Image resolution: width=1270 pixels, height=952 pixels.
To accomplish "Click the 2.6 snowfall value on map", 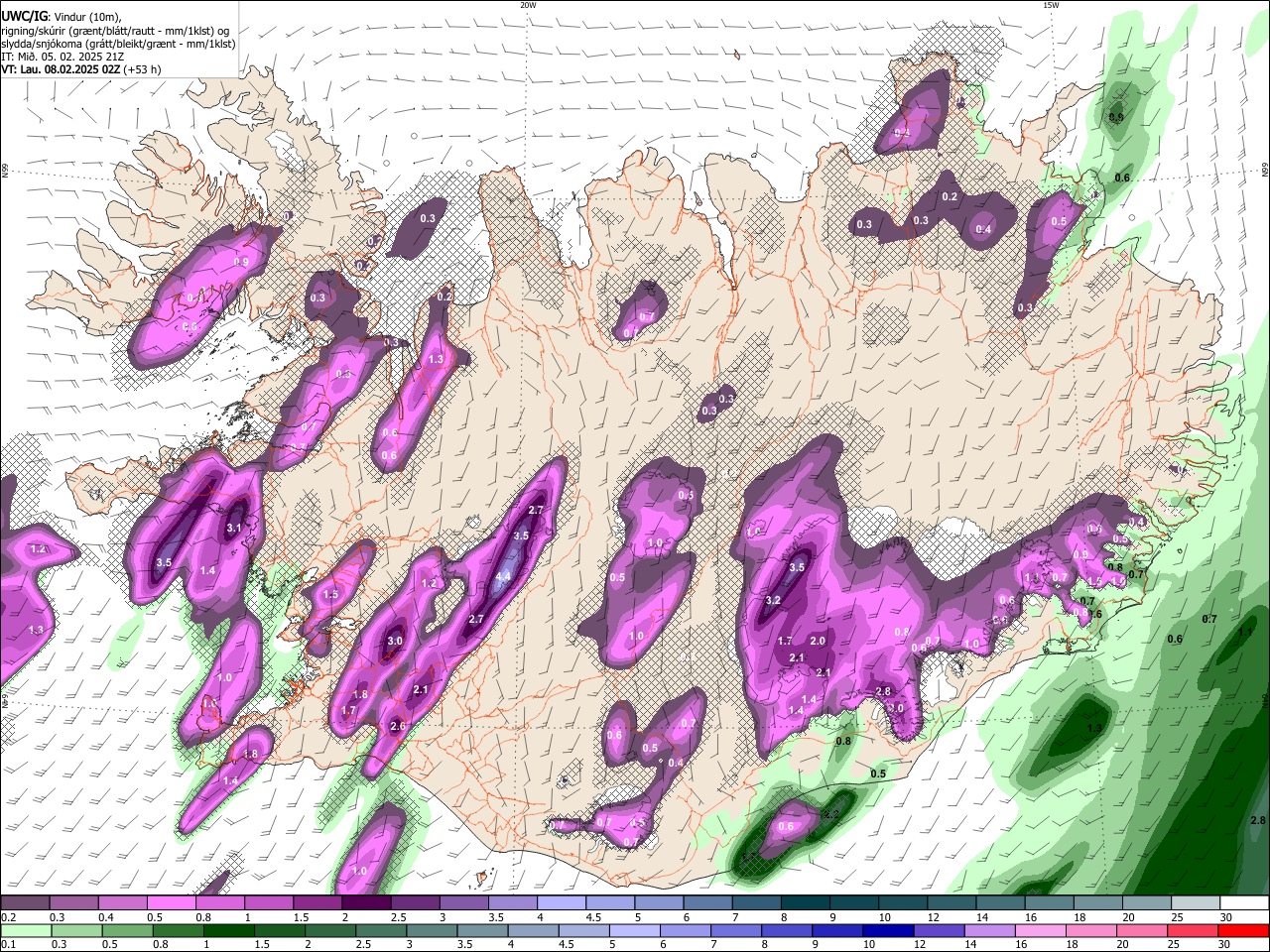I will click(x=398, y=727).
